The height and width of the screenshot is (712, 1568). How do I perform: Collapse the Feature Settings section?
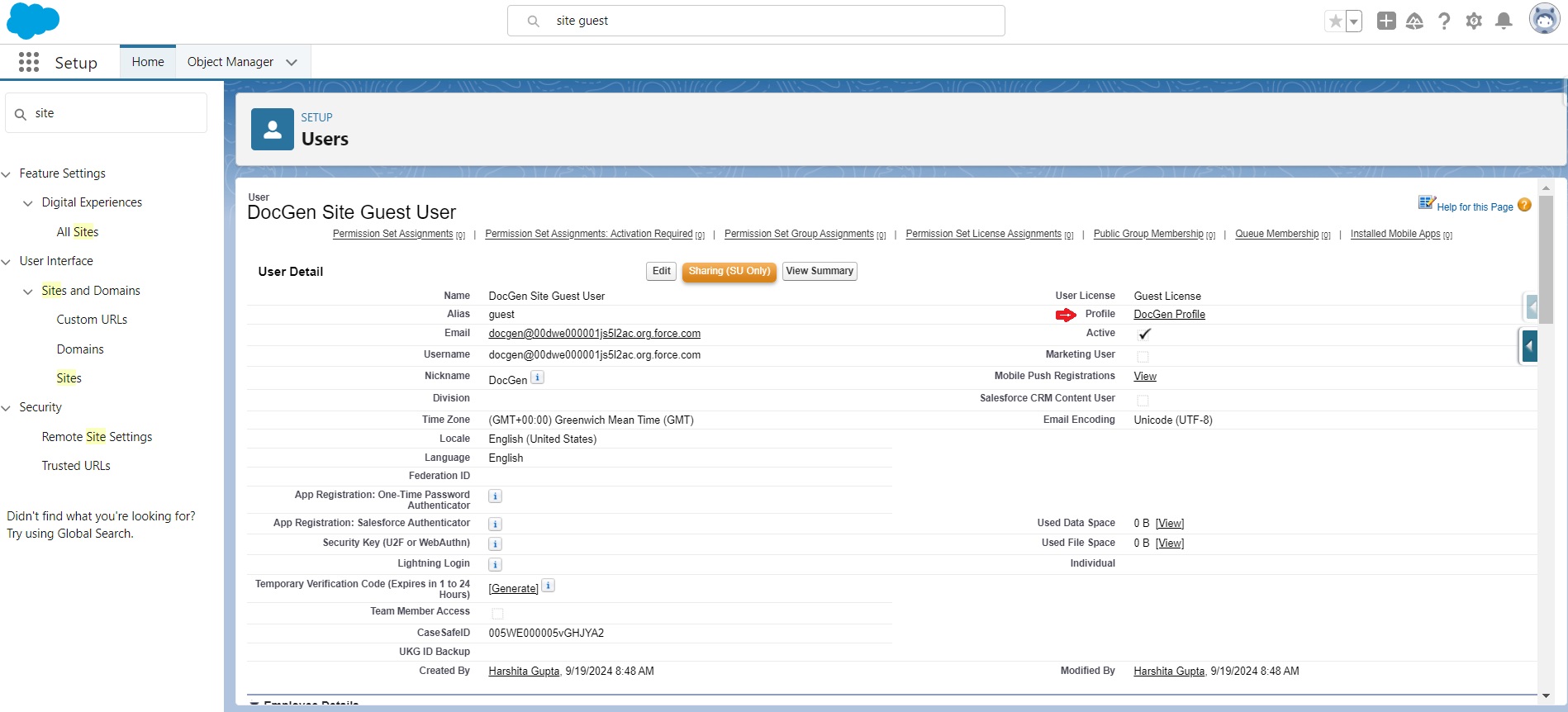[7, 174]
